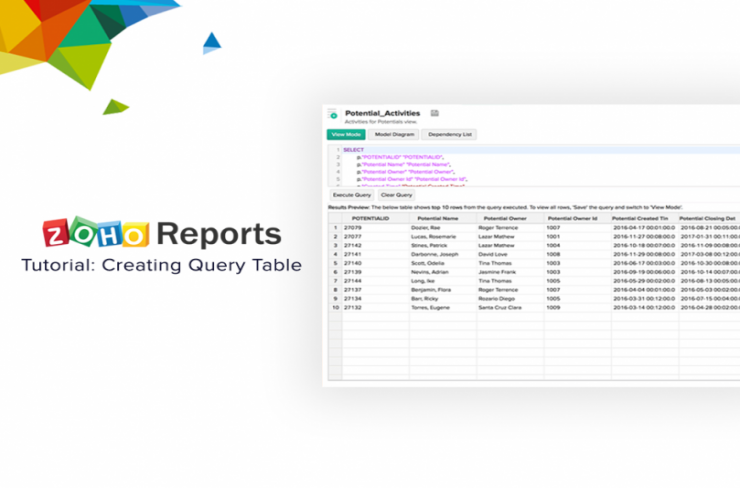Click 'Lazar Mathew' owner cell in row 2
Screen dimensions: 740x488
(x=511, y=237)
